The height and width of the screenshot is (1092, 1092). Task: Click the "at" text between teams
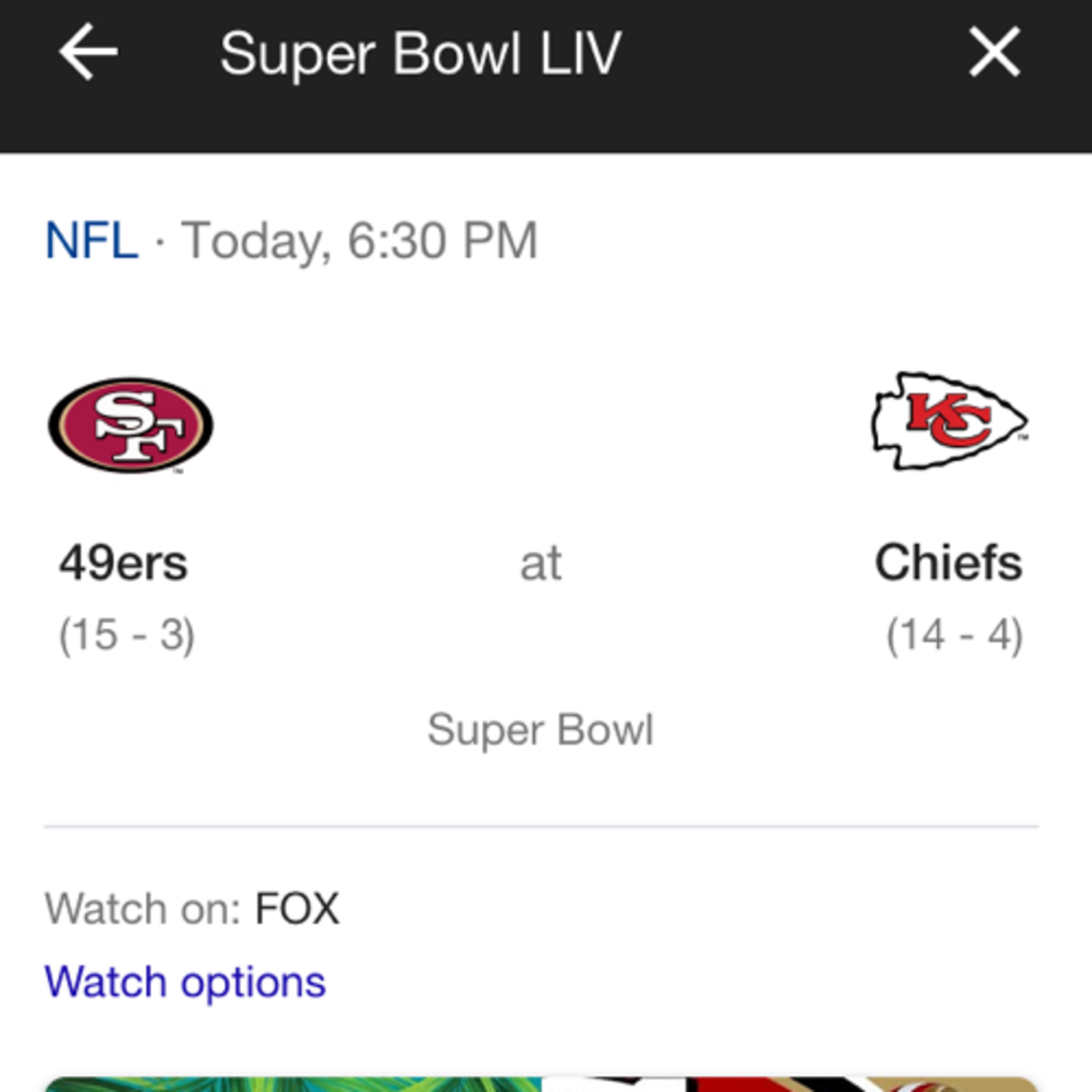click(x=541, y=563)
